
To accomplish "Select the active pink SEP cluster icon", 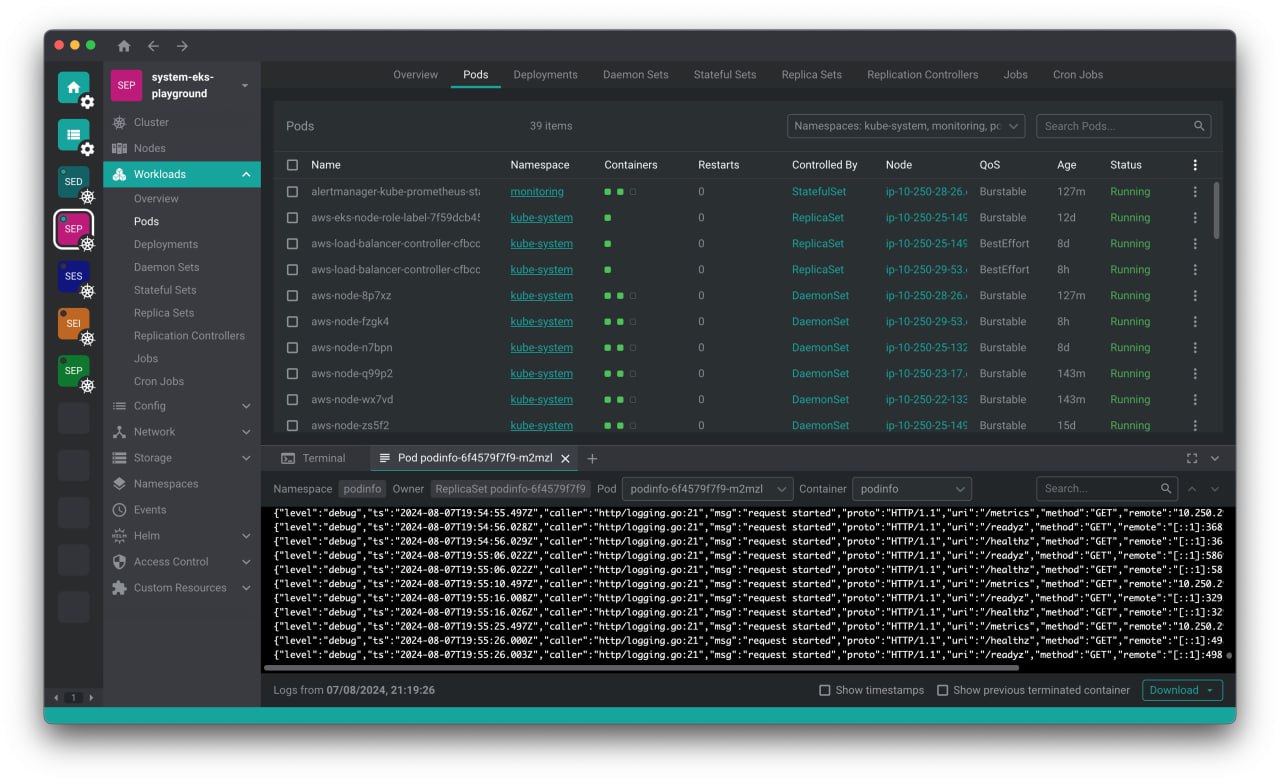I will click(73, 229).
